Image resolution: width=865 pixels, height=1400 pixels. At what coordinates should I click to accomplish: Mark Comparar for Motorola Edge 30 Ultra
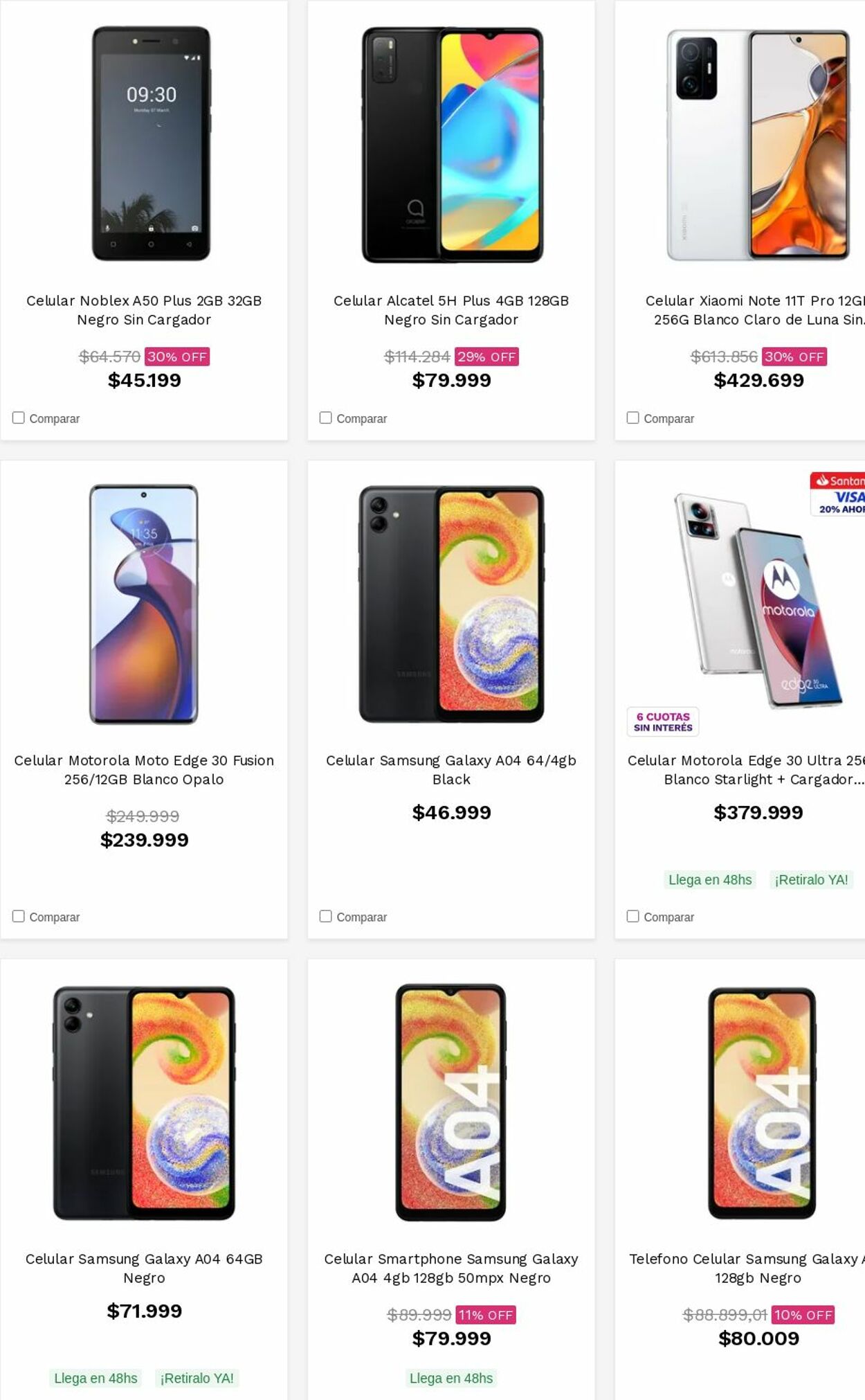pos(632,916)
